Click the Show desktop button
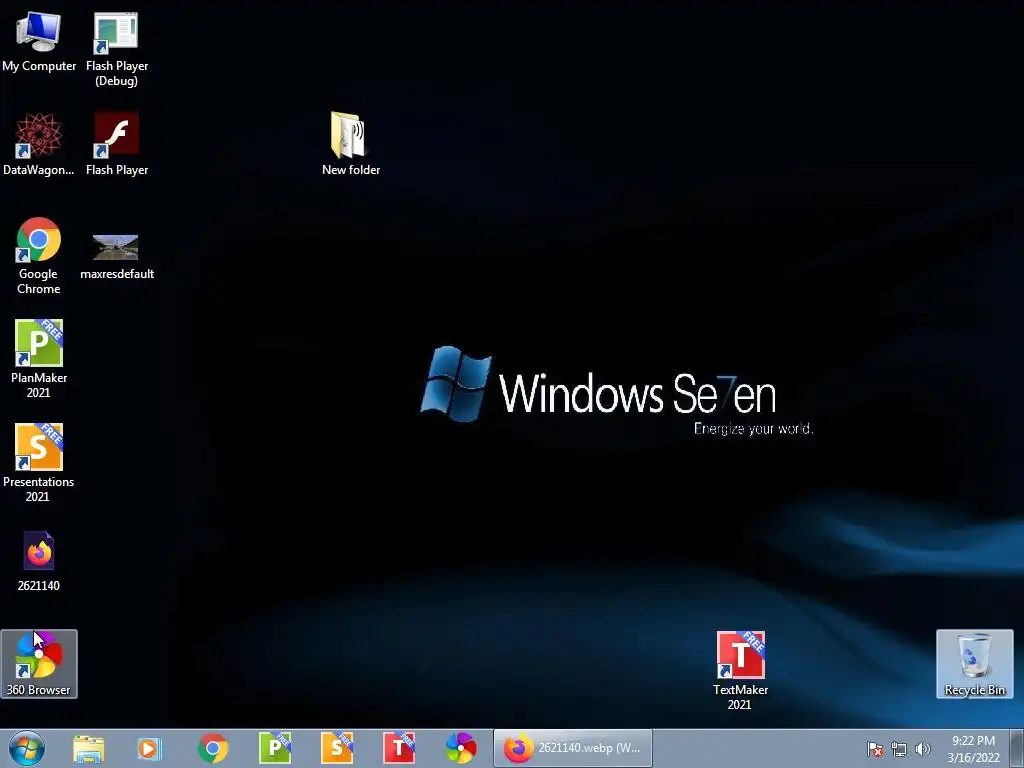This screenshot has height=768, width=1024. [x=1017, y=748]
